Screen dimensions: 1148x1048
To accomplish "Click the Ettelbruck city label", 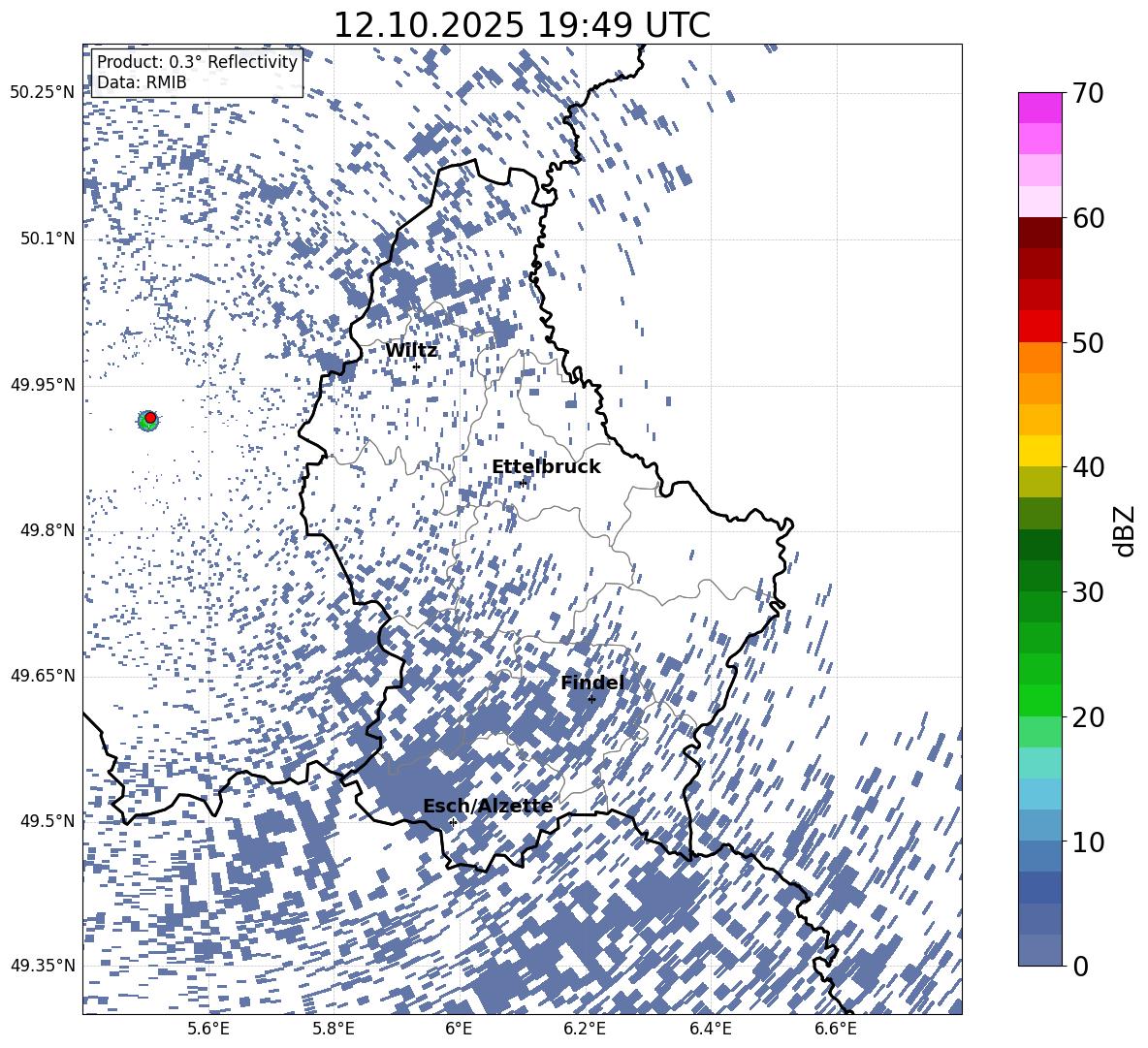I will [x=546, y=467].
